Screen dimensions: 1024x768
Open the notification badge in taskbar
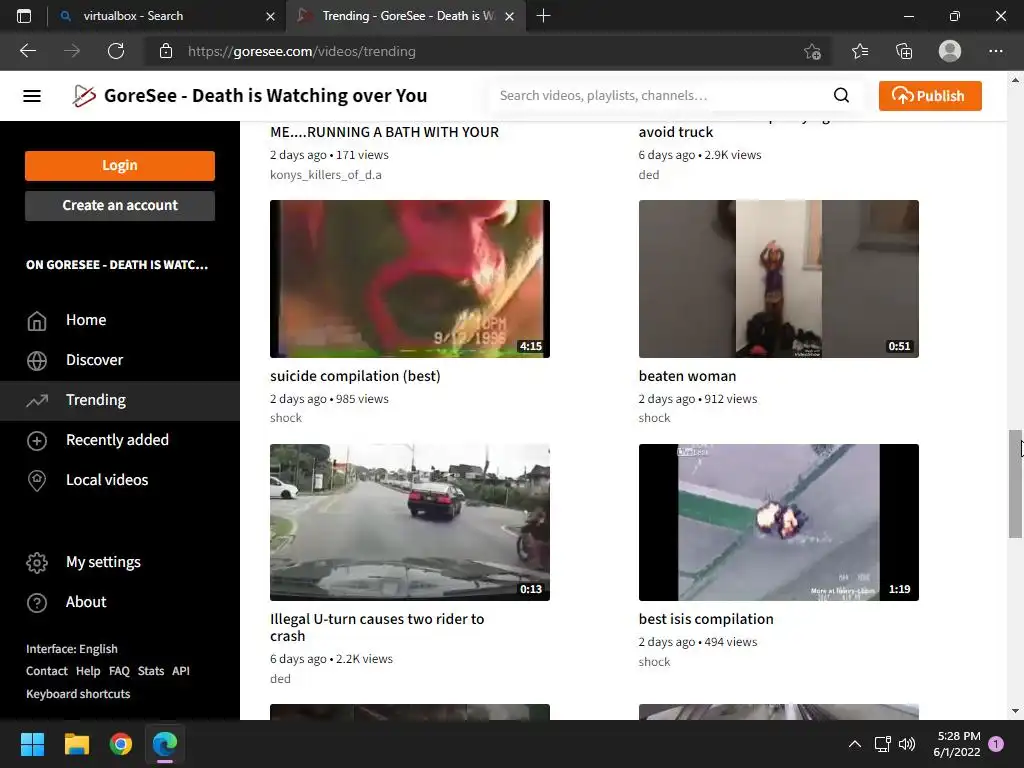point(996,744)
